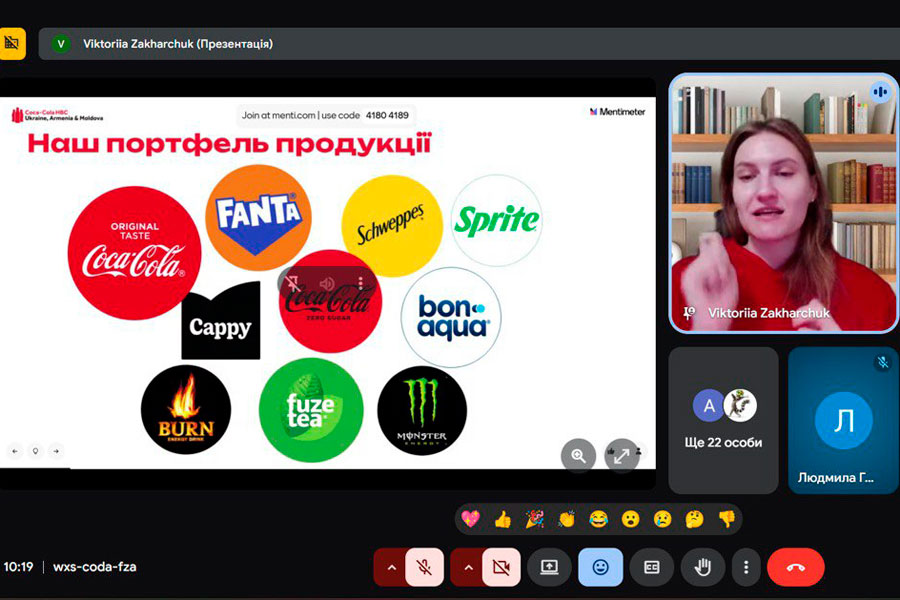
Task: Expand audio settings arrow beside microphone
Action: [391, 567]
